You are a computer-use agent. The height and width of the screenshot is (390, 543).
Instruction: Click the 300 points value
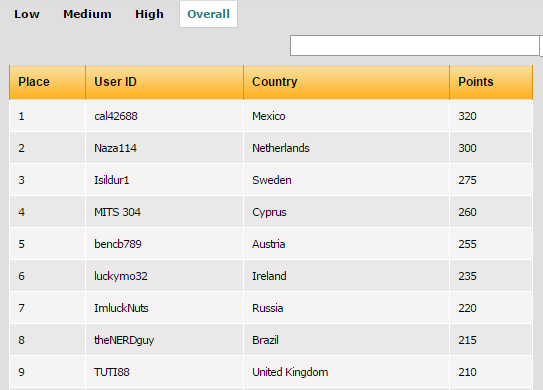[x=468, y=148]
